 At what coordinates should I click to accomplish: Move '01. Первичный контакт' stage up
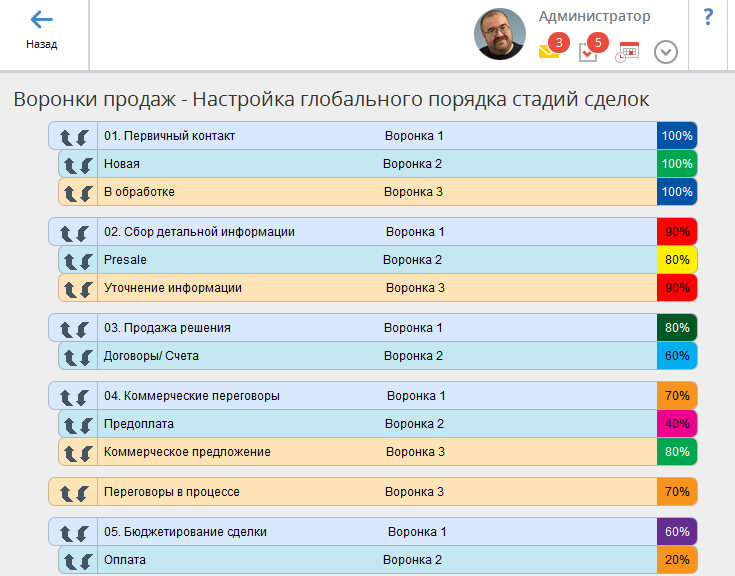click(66, 136)
